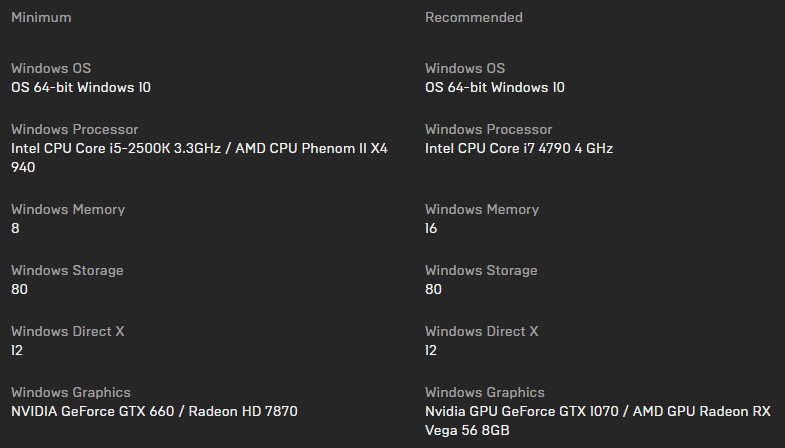Click Windows Graphics label under Recommended
The height and width of the screenshot is (448, 785).
tap(485, 392)
